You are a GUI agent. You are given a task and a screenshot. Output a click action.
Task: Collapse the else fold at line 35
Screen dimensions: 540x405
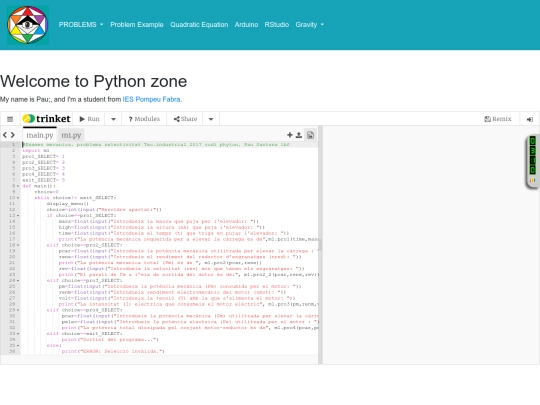pos(18,345)
